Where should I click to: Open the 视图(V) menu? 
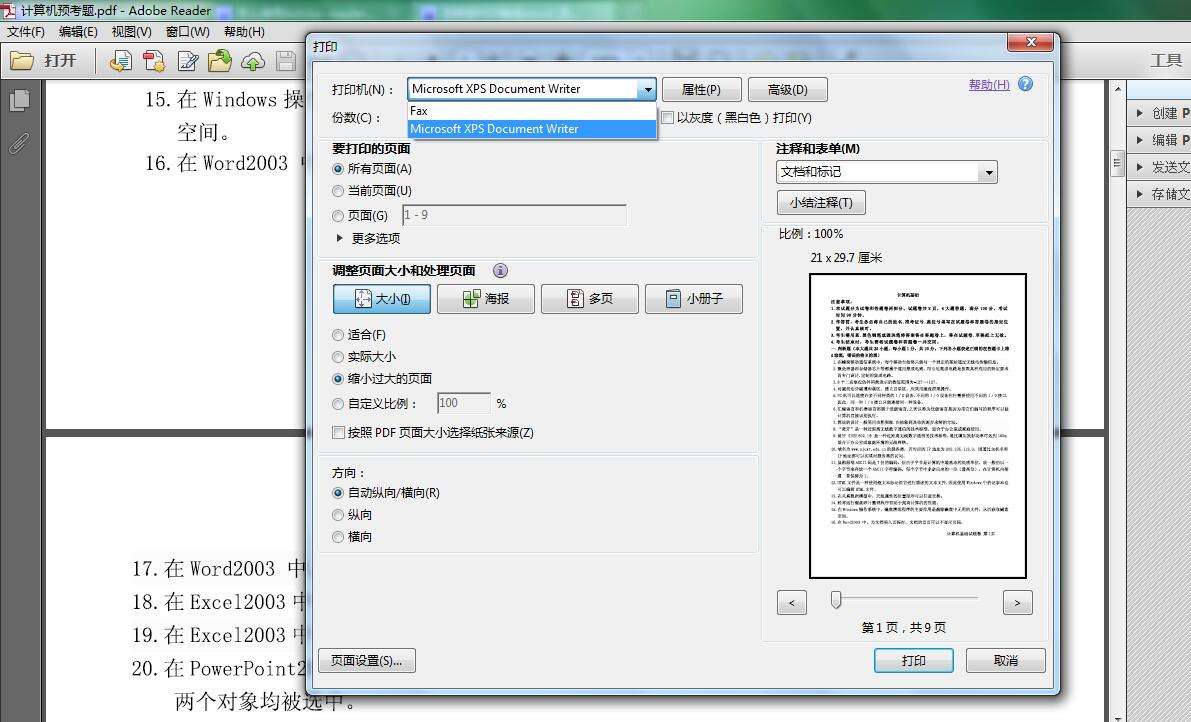131,32
